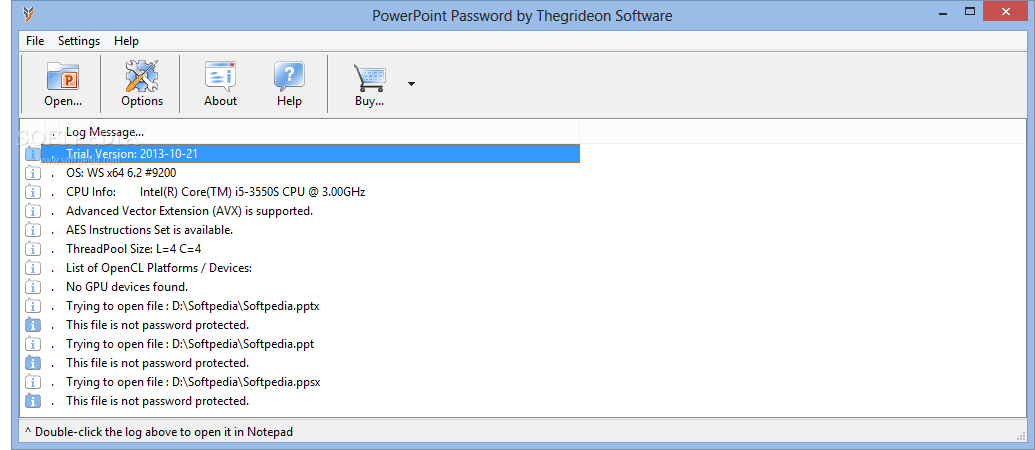Click info icon beside Advanced Vector Extension row
Screen dimensions: 1035x450
coord(33,211)
